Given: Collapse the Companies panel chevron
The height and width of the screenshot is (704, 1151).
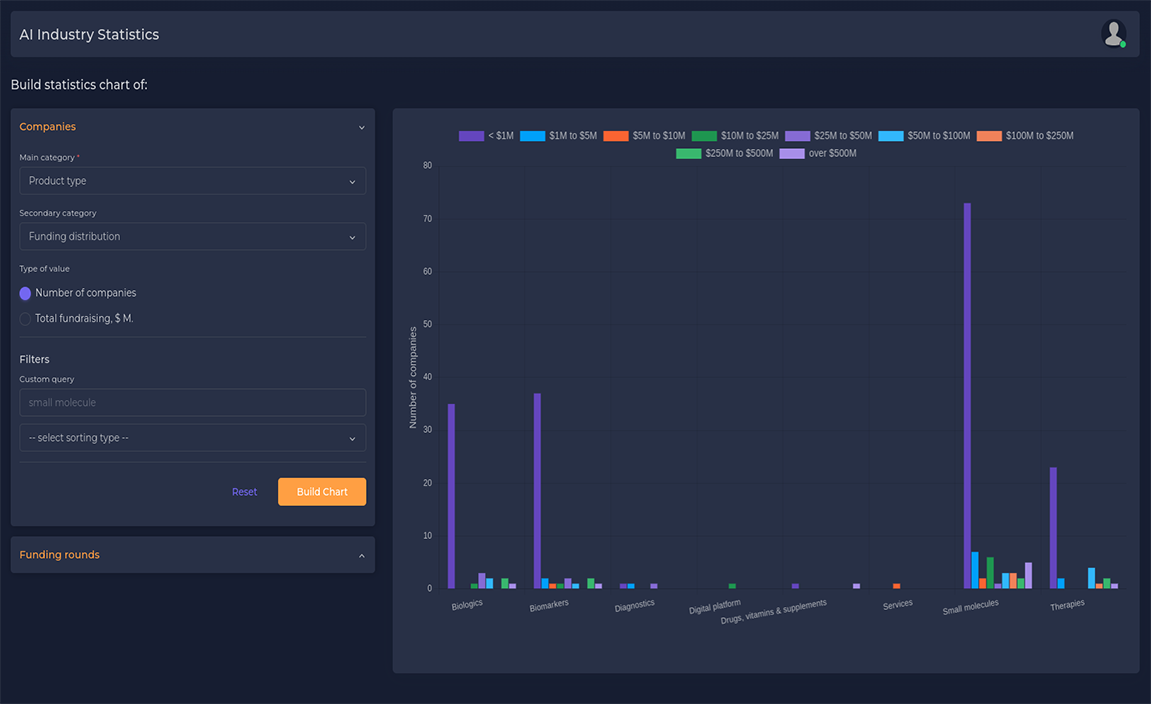Looking at the screenshot, I should [361, 128].
